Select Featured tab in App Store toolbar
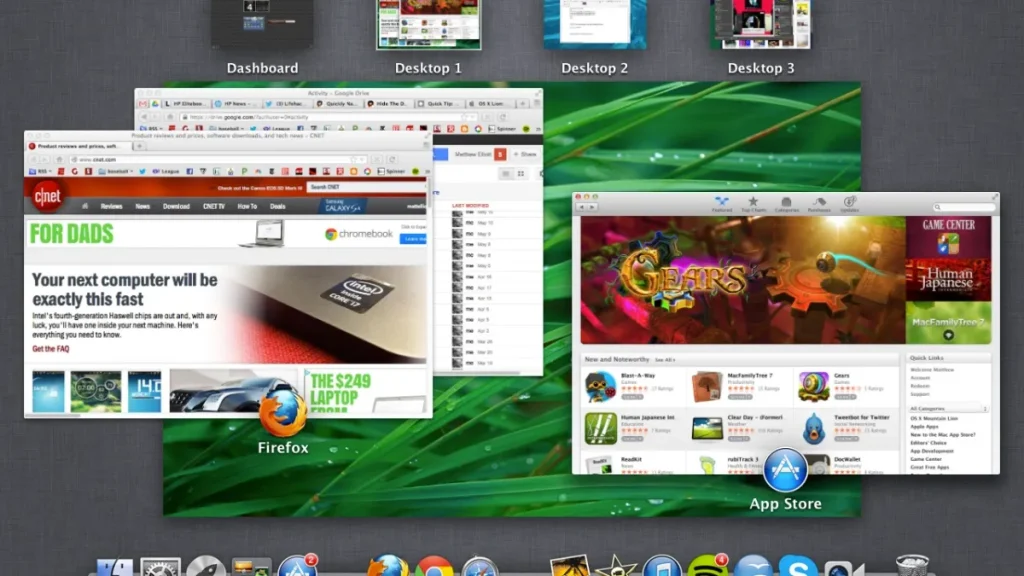1024x576 pixels. point(722,204)
